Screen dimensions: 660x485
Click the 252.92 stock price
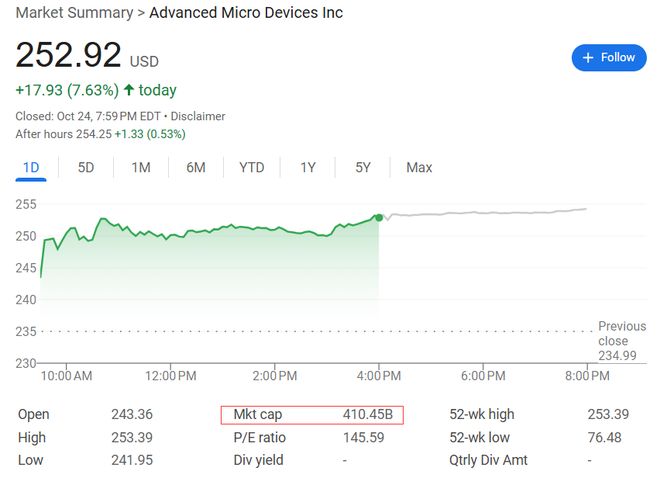pos(68,55)
